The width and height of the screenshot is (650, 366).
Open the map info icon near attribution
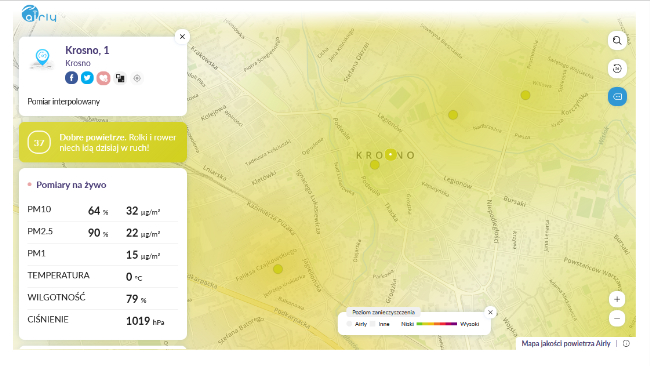[626, 344]
